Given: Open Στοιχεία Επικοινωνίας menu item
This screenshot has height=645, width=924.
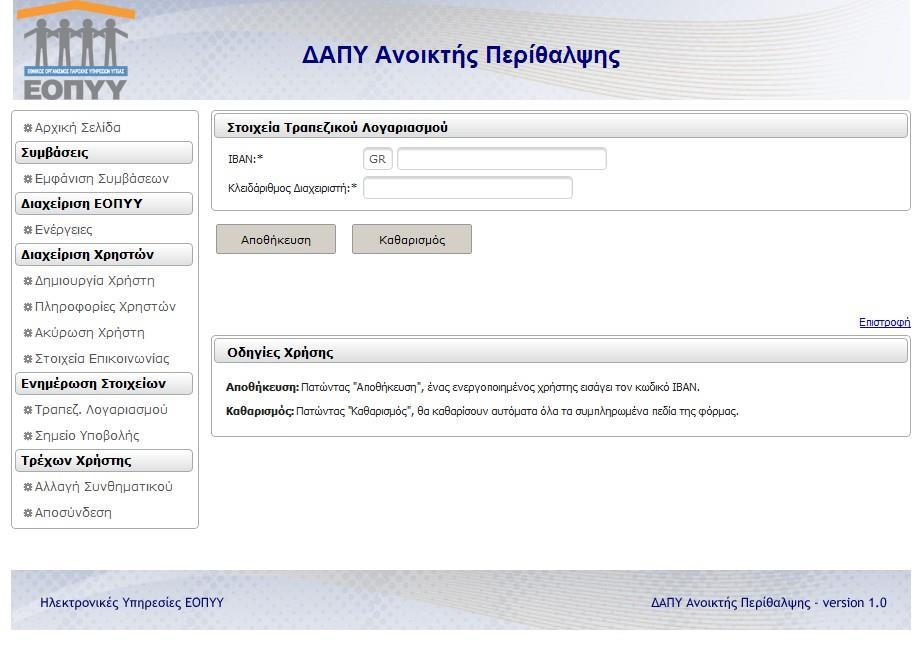Looking at the screenshot, I should pyautogui.click(x=102, y=358).
